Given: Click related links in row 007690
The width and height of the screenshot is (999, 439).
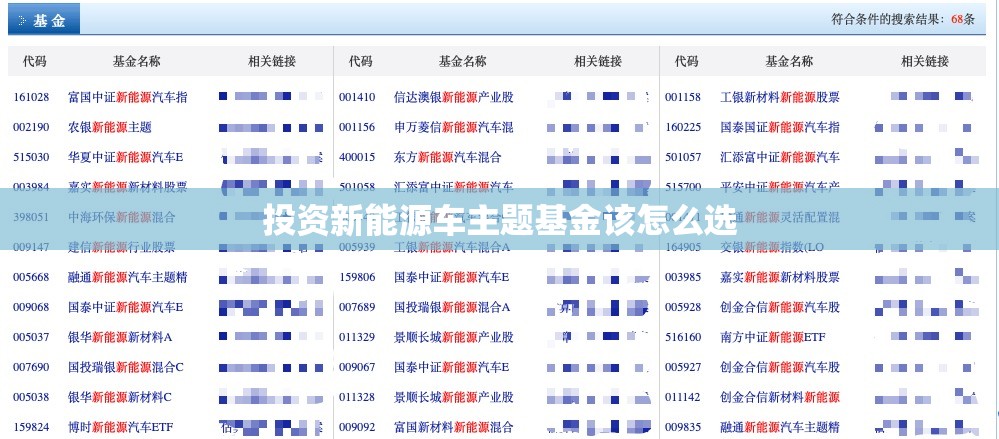Looking at the screenshot, I should (271, 368).
